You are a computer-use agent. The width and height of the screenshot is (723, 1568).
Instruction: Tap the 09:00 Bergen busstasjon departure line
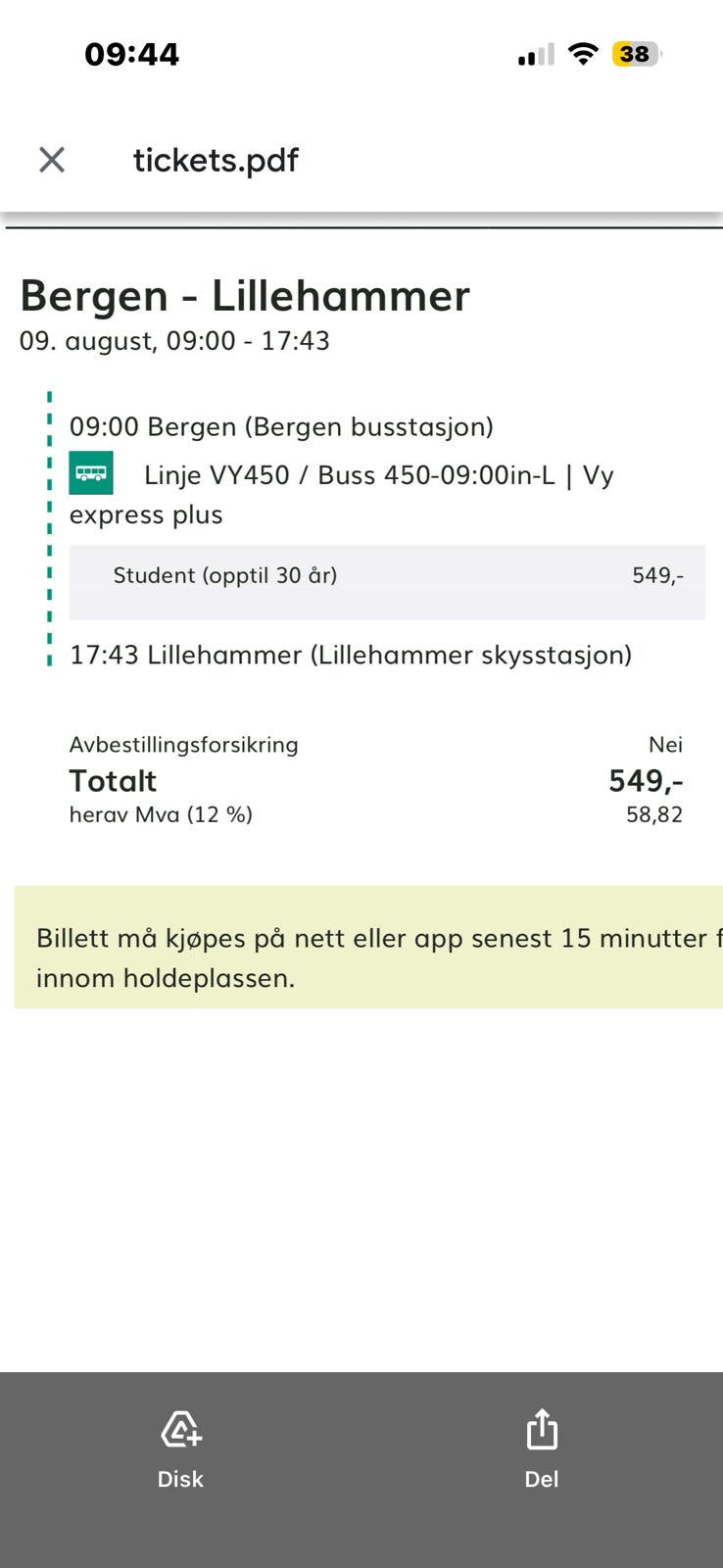pos(281,427)
